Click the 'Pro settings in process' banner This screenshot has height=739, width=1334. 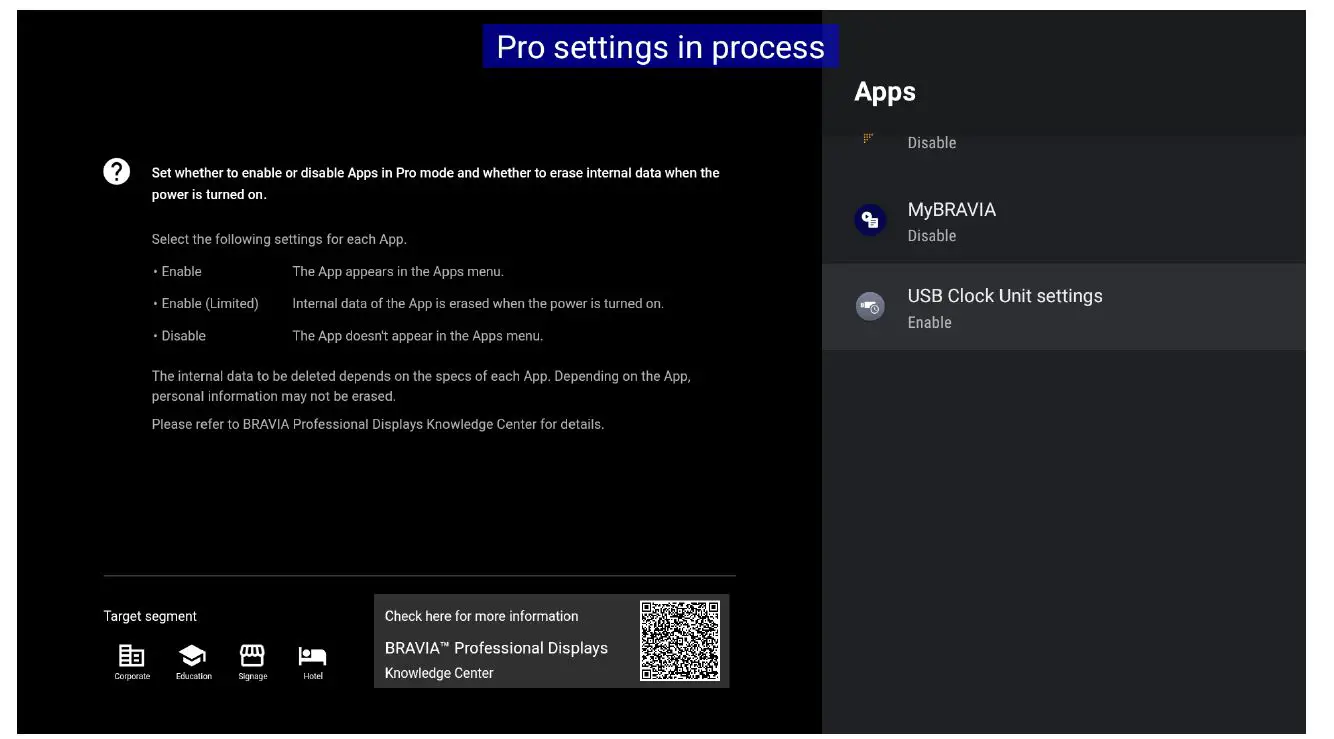pos(660,47)
